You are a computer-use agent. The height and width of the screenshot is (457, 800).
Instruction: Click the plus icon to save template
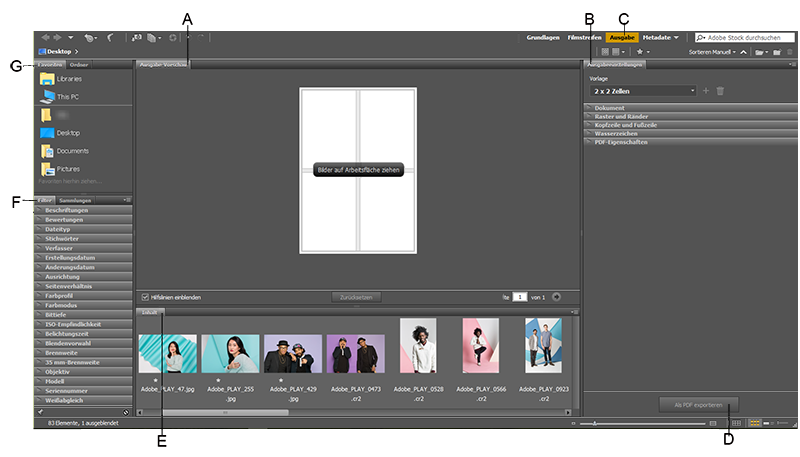pyautogui.click(x=705, y=91)
